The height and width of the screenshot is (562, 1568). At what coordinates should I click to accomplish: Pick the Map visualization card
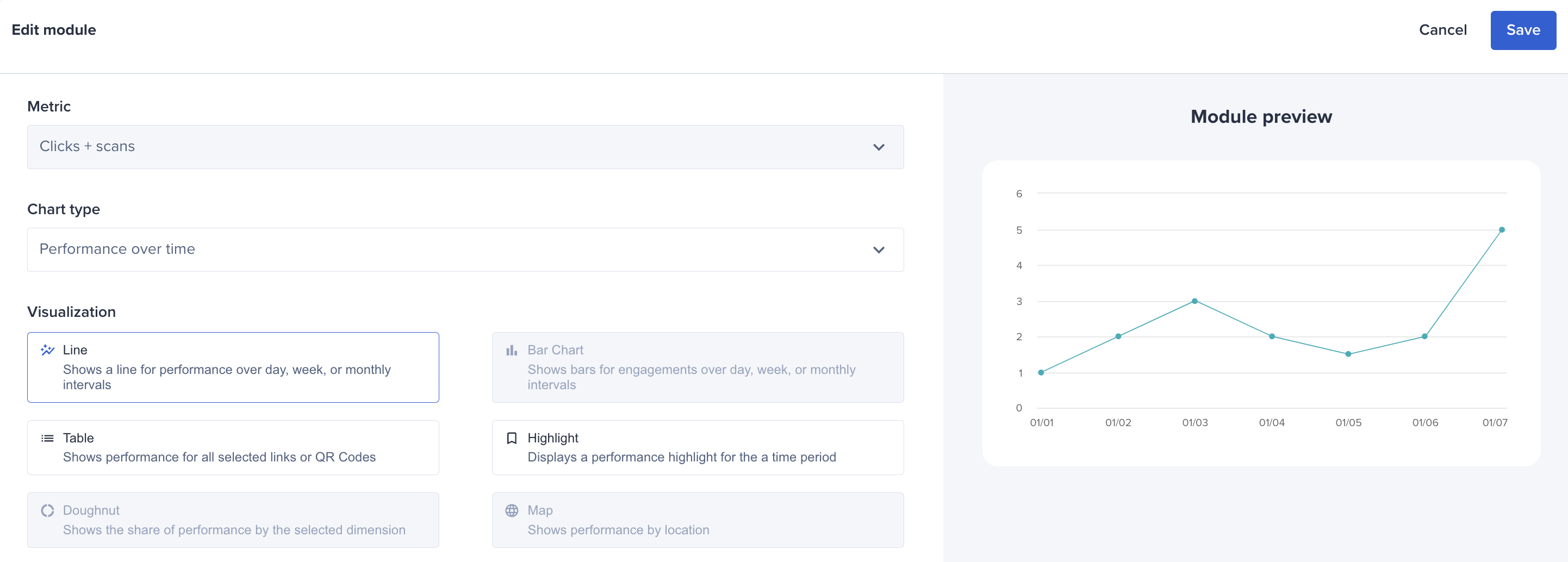[x=698, y=520]
